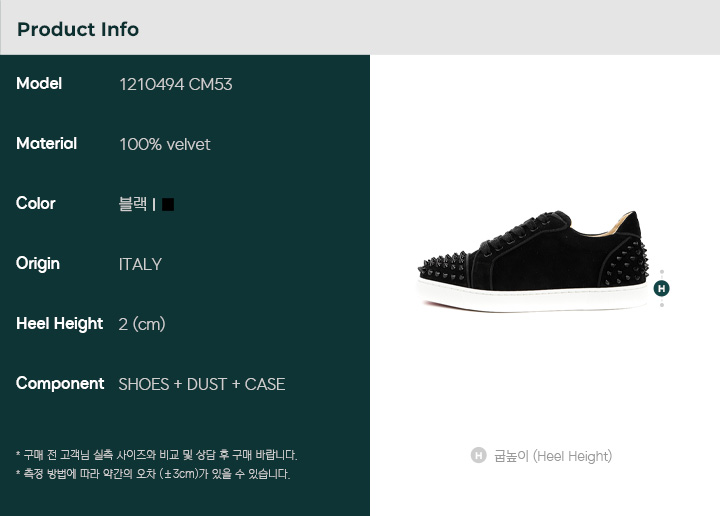Image resolution: width=720 pixels, height=516 pixels.
Task: Click the gray H legend icon
Action: (478, 455)
